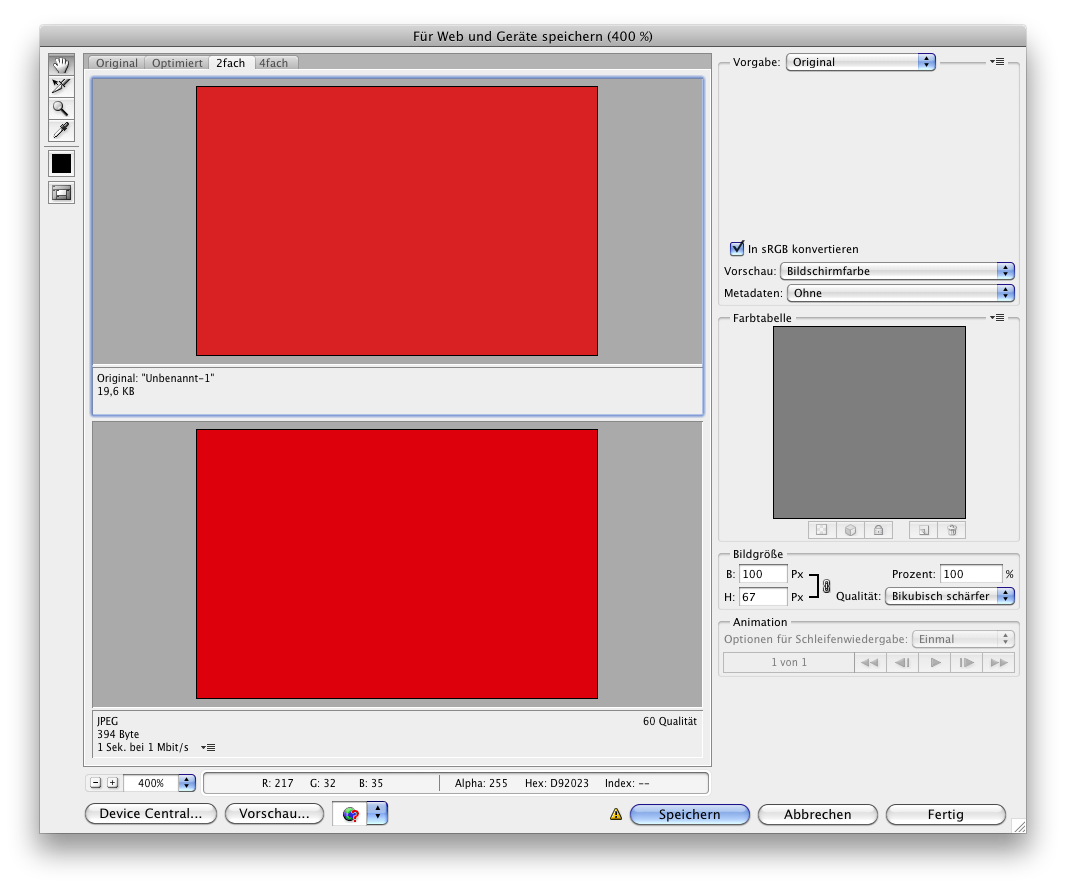
Task: Select the Zoom magnifier tool
Action: pos(61,109)
